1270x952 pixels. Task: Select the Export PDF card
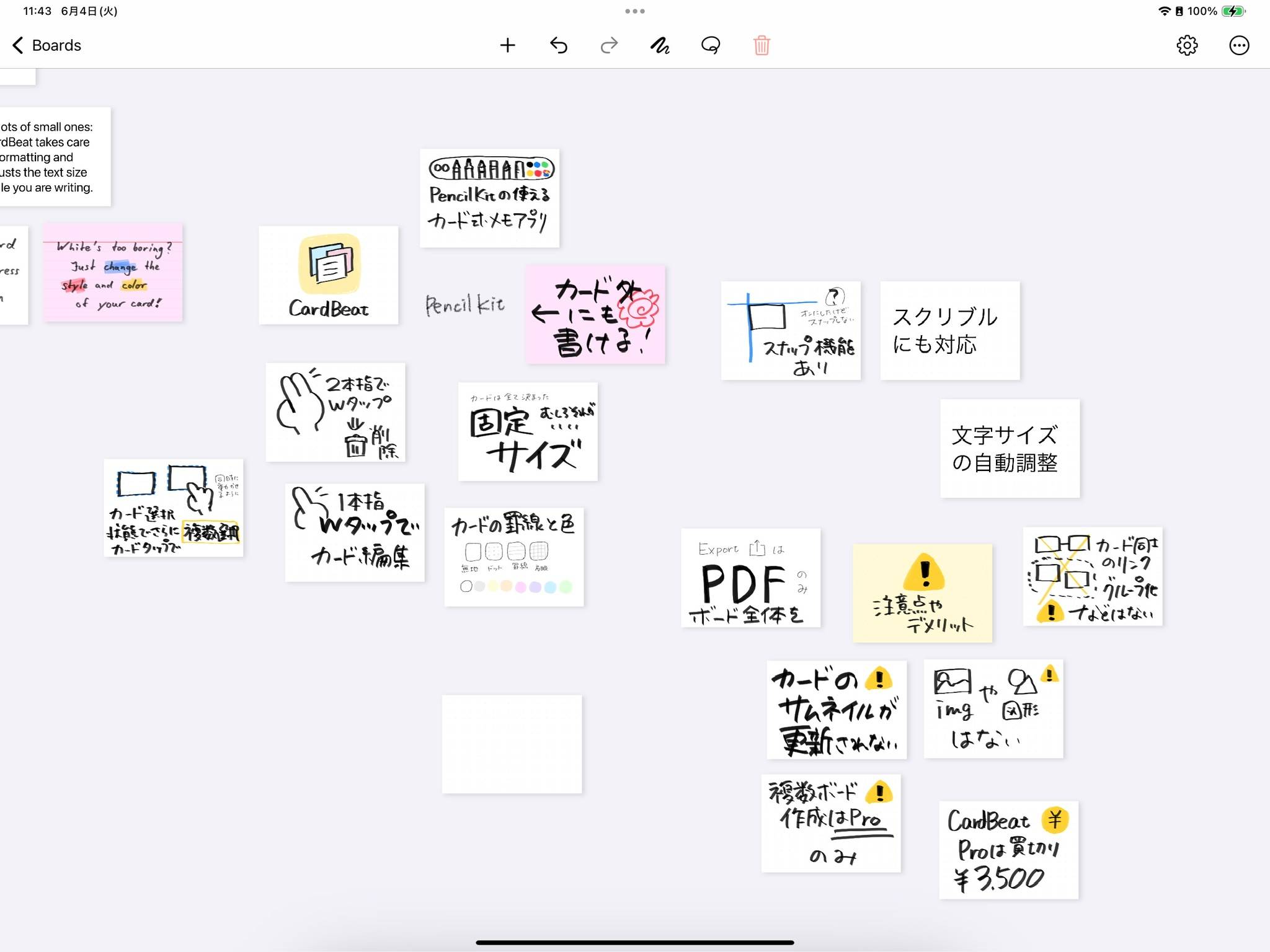(x=751, y=578)
